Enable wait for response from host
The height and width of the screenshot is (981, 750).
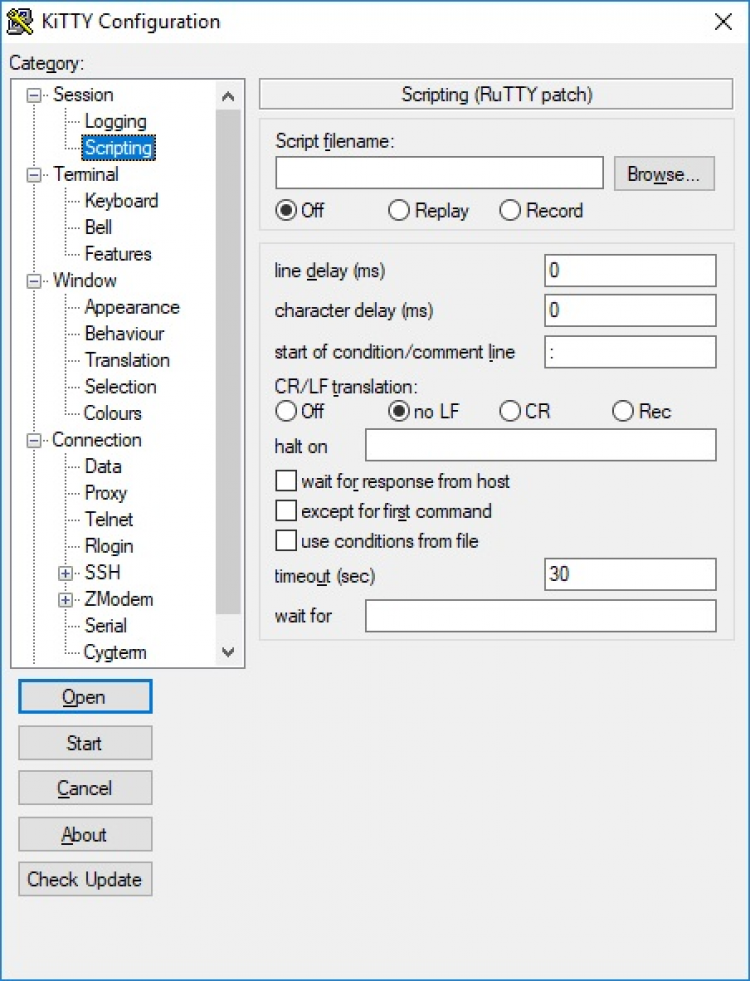[x=286, y=482]
